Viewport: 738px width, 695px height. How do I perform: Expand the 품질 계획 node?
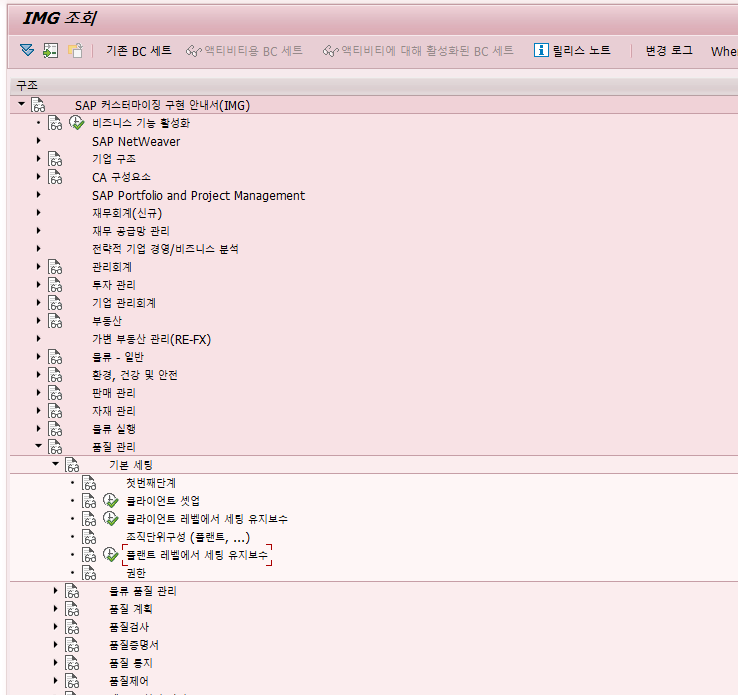56,608
